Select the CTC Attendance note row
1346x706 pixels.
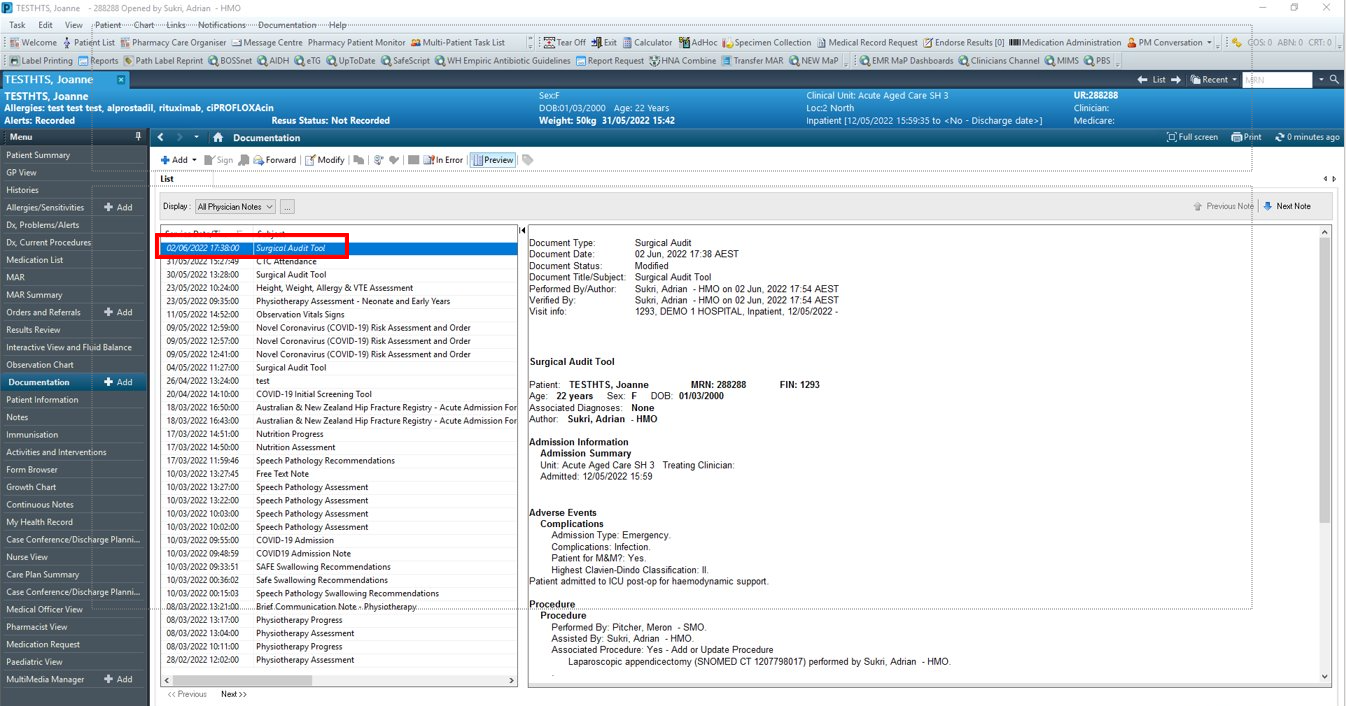tap(339, 261)
